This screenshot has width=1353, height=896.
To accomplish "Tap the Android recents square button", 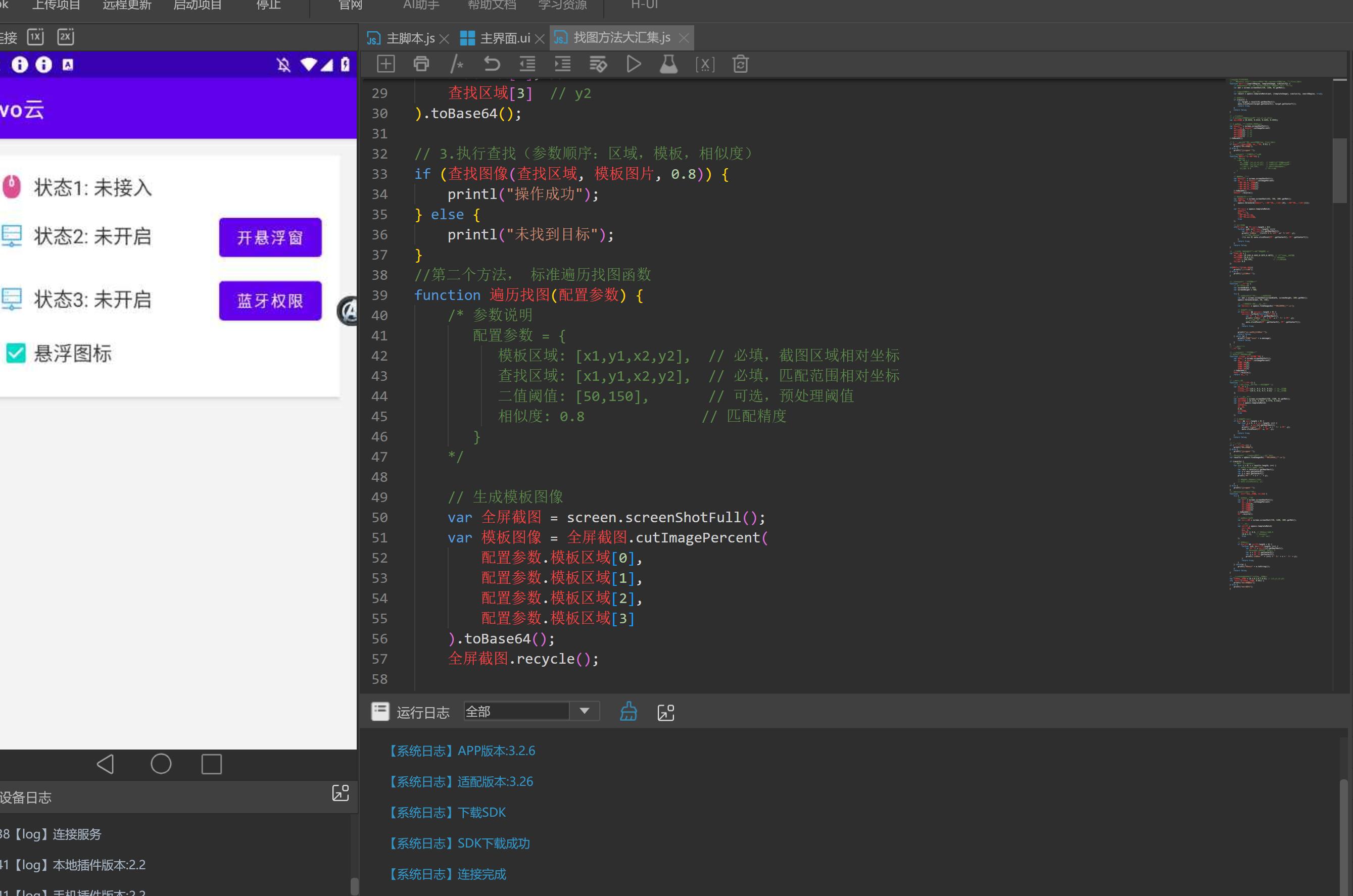I will tap(212, 764).
